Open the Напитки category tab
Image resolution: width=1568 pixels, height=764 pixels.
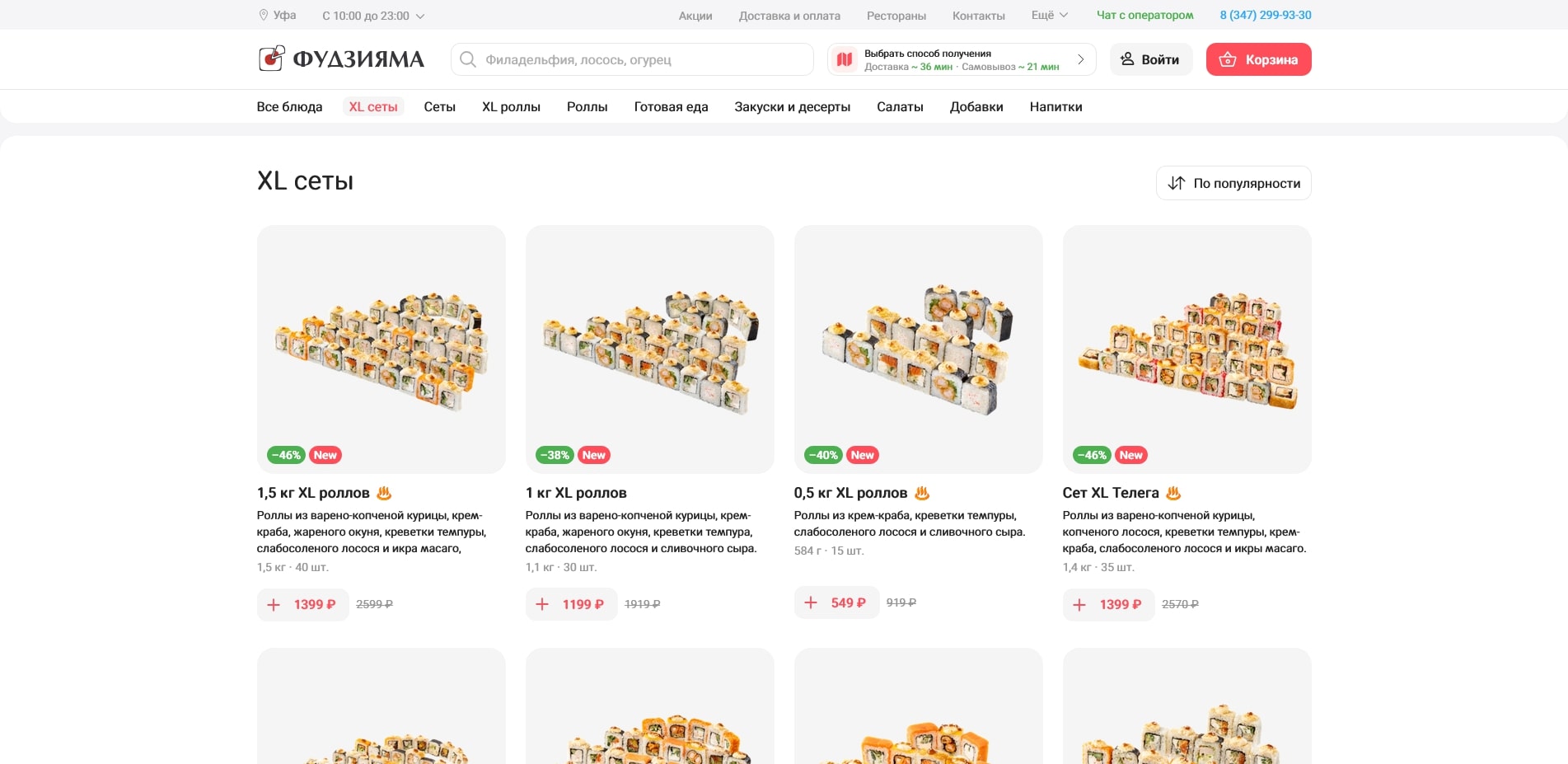[x=1055, y=107]
